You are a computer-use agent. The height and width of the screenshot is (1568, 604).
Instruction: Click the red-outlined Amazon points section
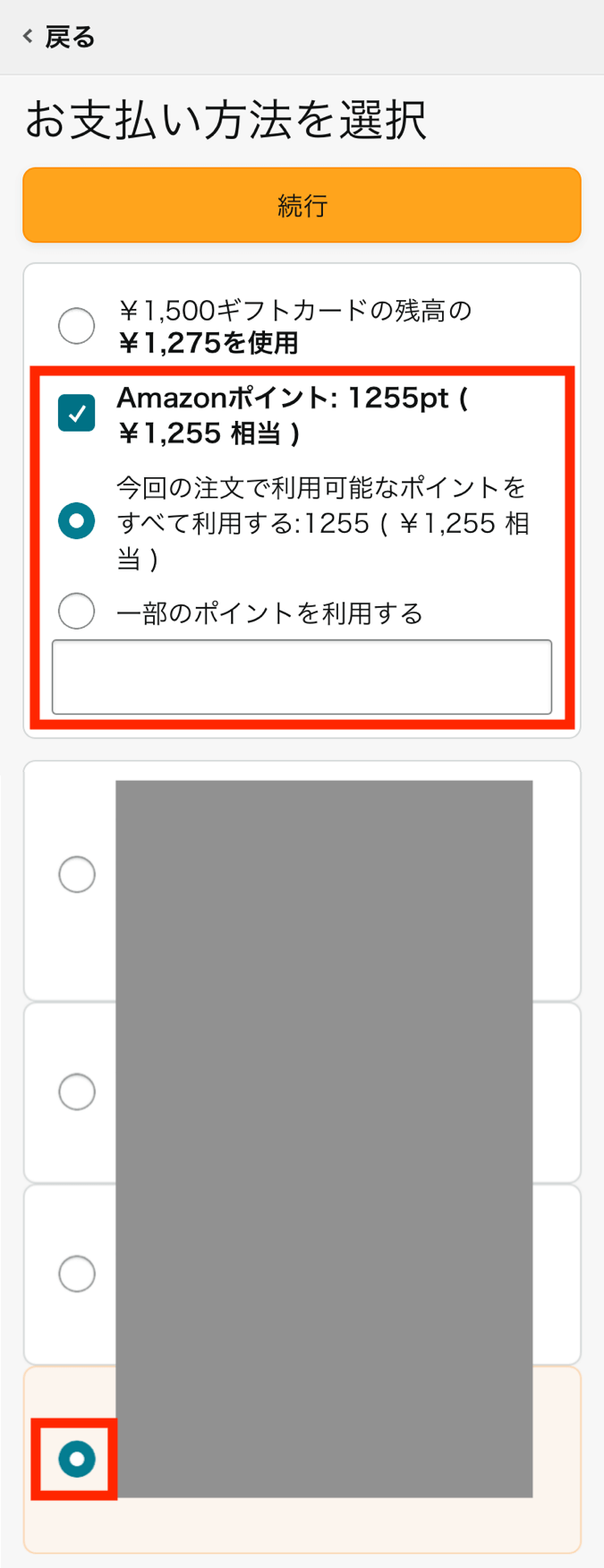click(x=302, y=546)
